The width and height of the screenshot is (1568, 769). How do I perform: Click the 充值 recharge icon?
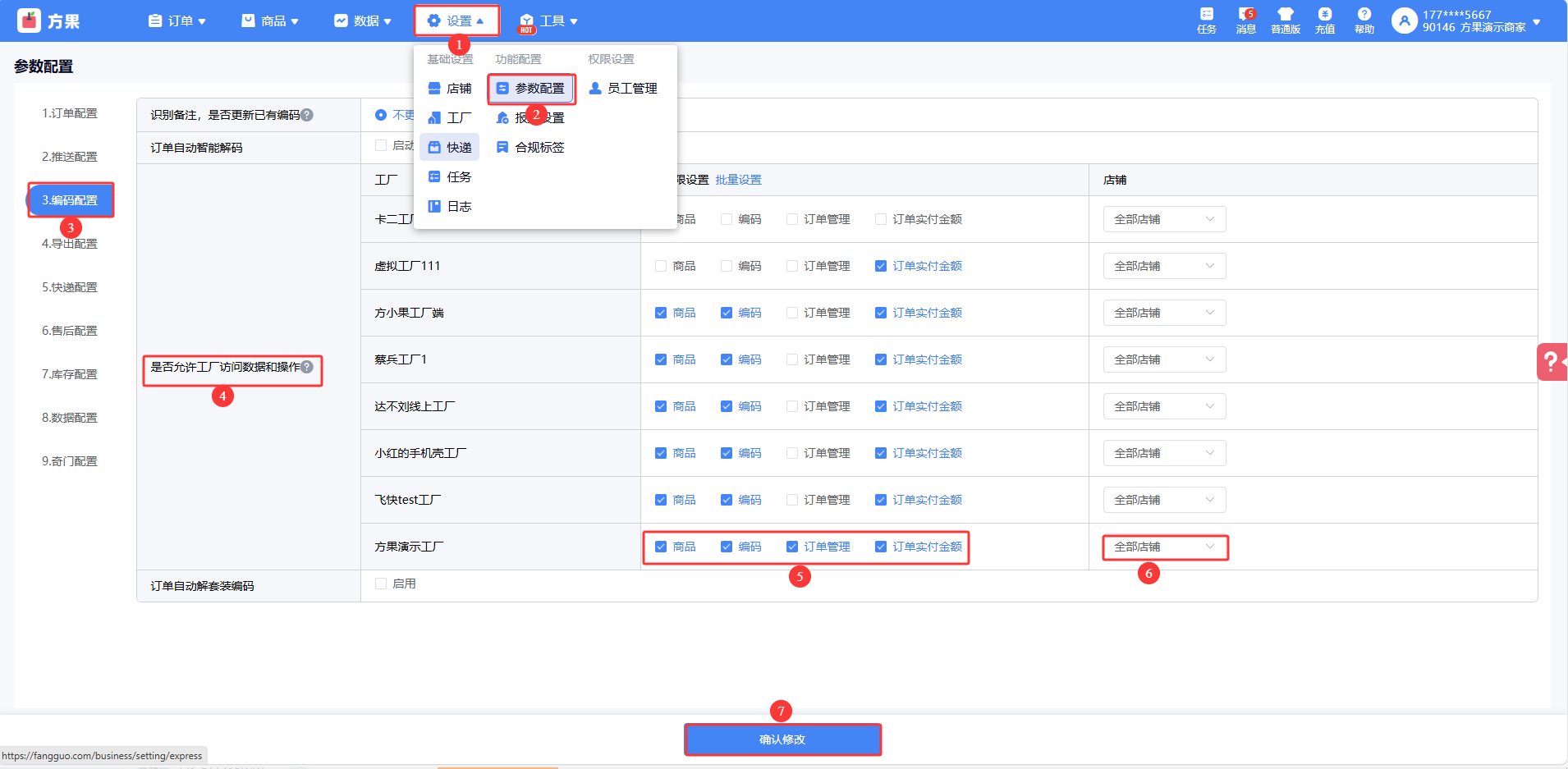coord(1324,20)
